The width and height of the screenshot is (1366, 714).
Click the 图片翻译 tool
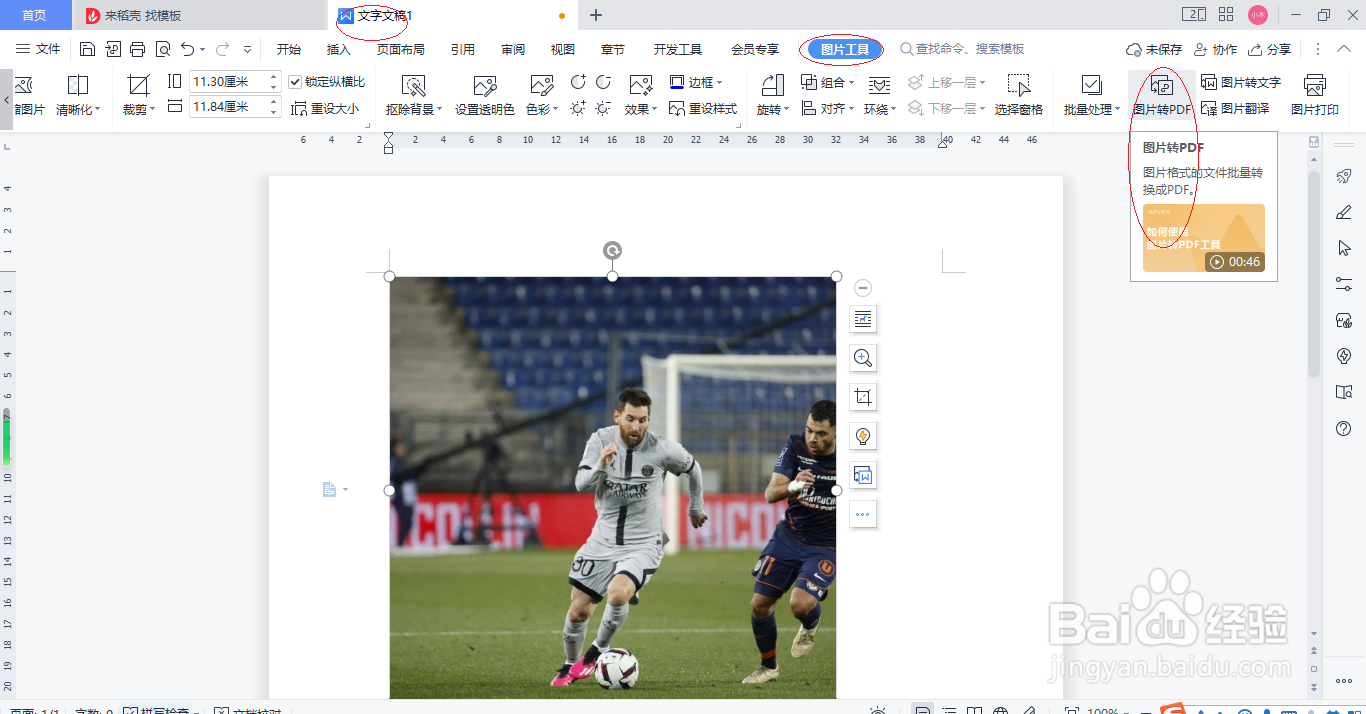[1235, 109]
